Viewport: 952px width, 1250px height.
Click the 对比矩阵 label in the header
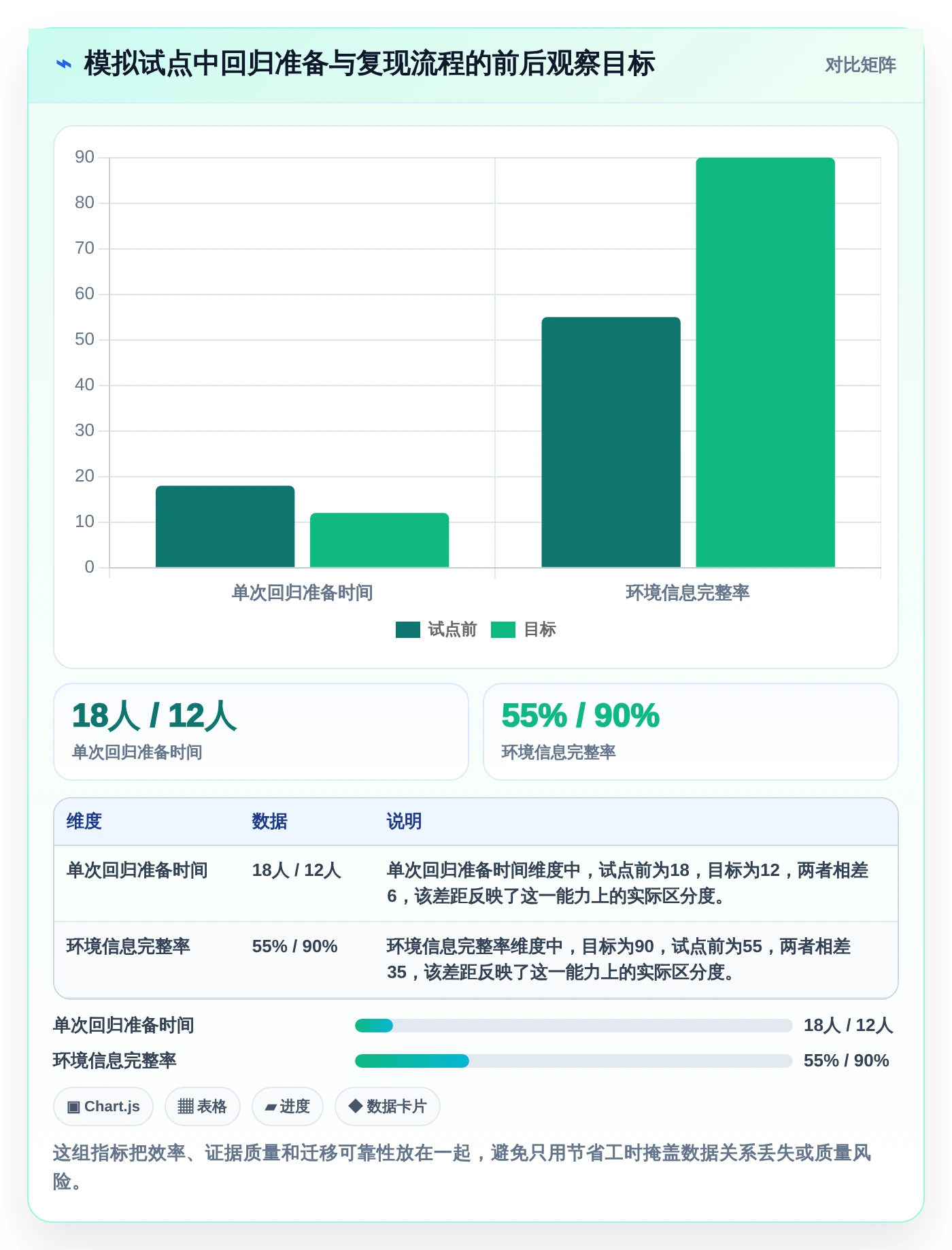click(860, 65)
